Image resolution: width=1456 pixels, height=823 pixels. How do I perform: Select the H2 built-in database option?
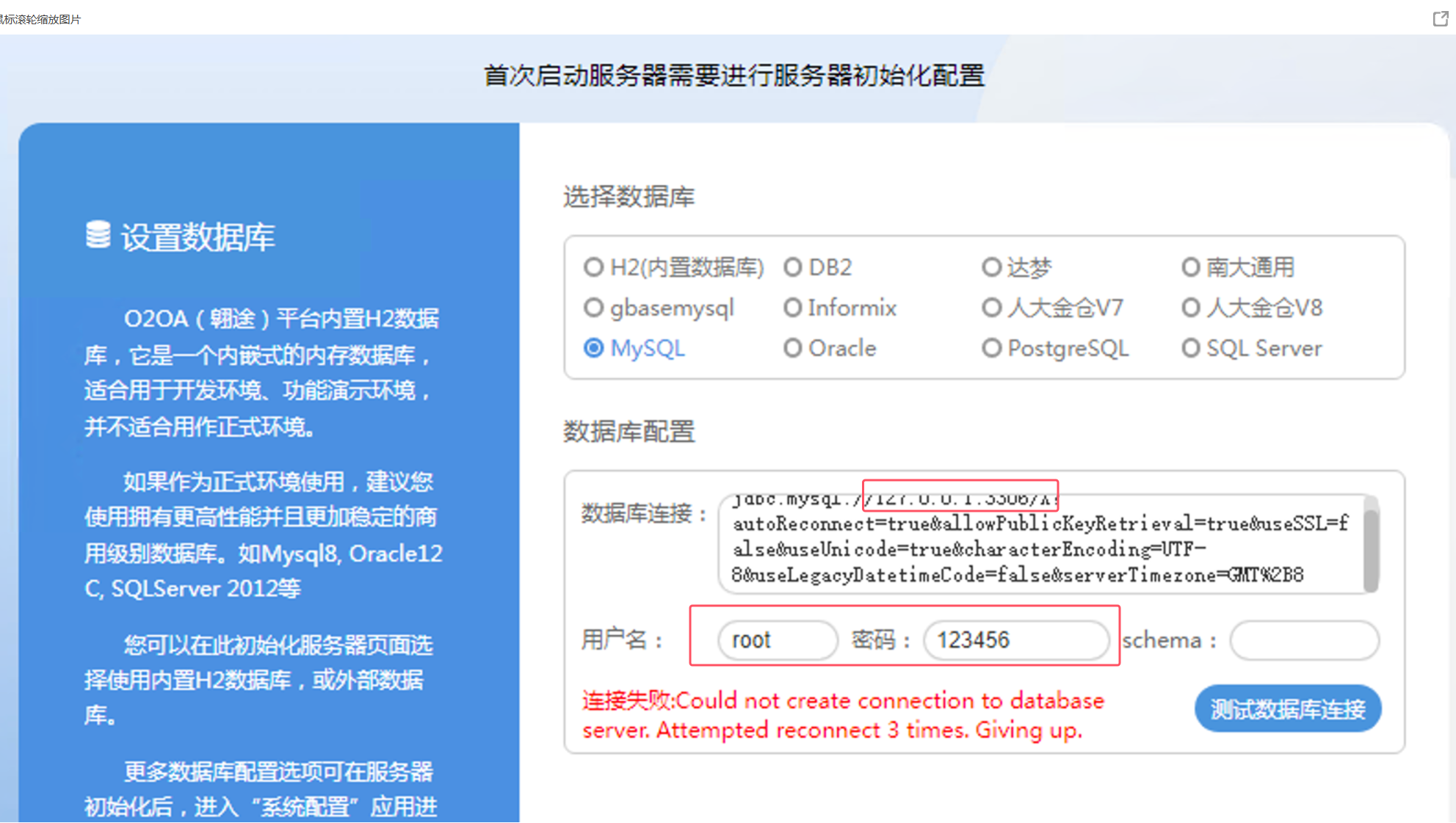tap(593, 267)
